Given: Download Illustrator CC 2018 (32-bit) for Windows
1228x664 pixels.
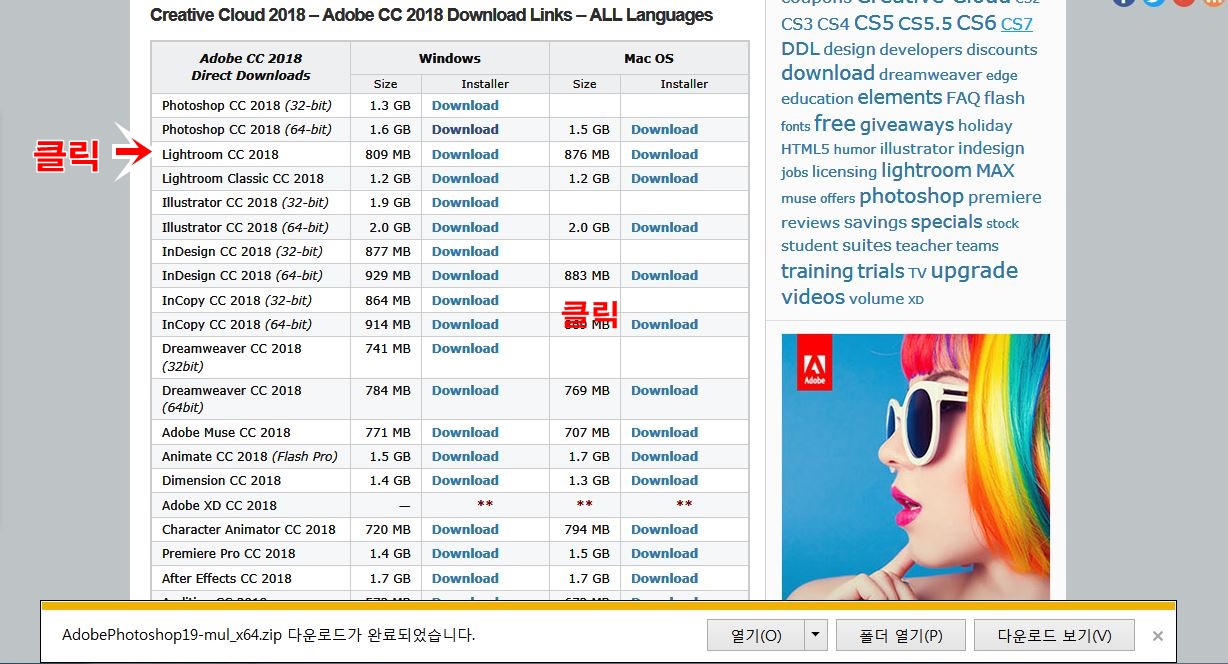Looking at the screenshot, I should [x=465, y=202].
